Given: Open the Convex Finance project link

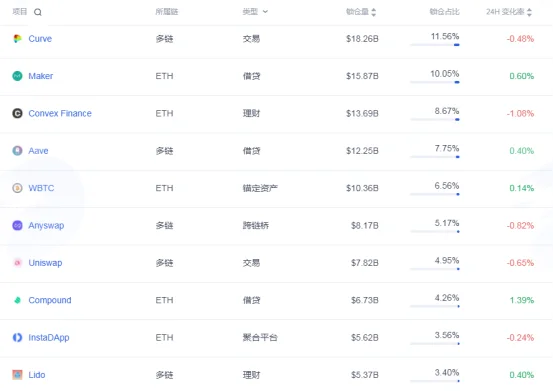Looking at the screenshot, I should pyautogui.click(x=60, y=113).
